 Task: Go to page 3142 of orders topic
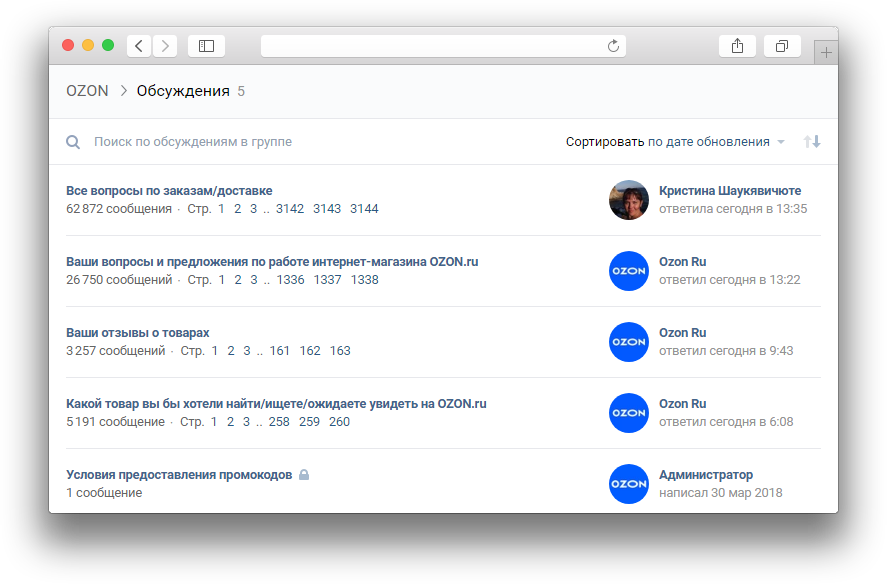click(290, 209)
